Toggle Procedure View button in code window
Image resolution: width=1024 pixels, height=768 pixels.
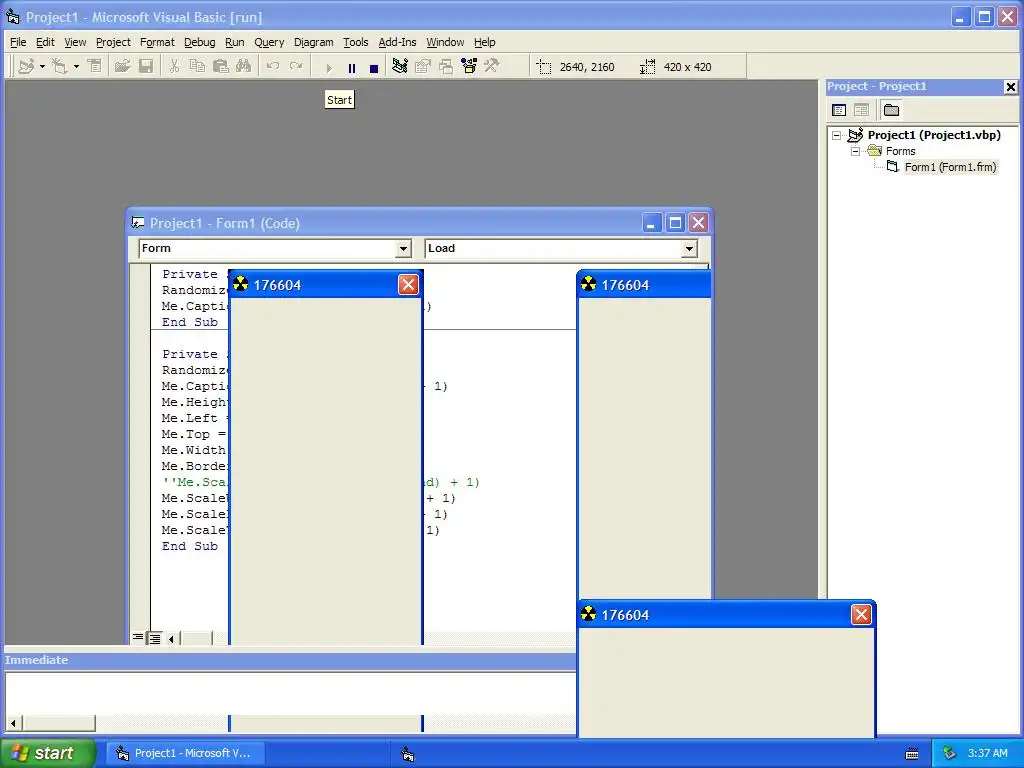point(138,638)
